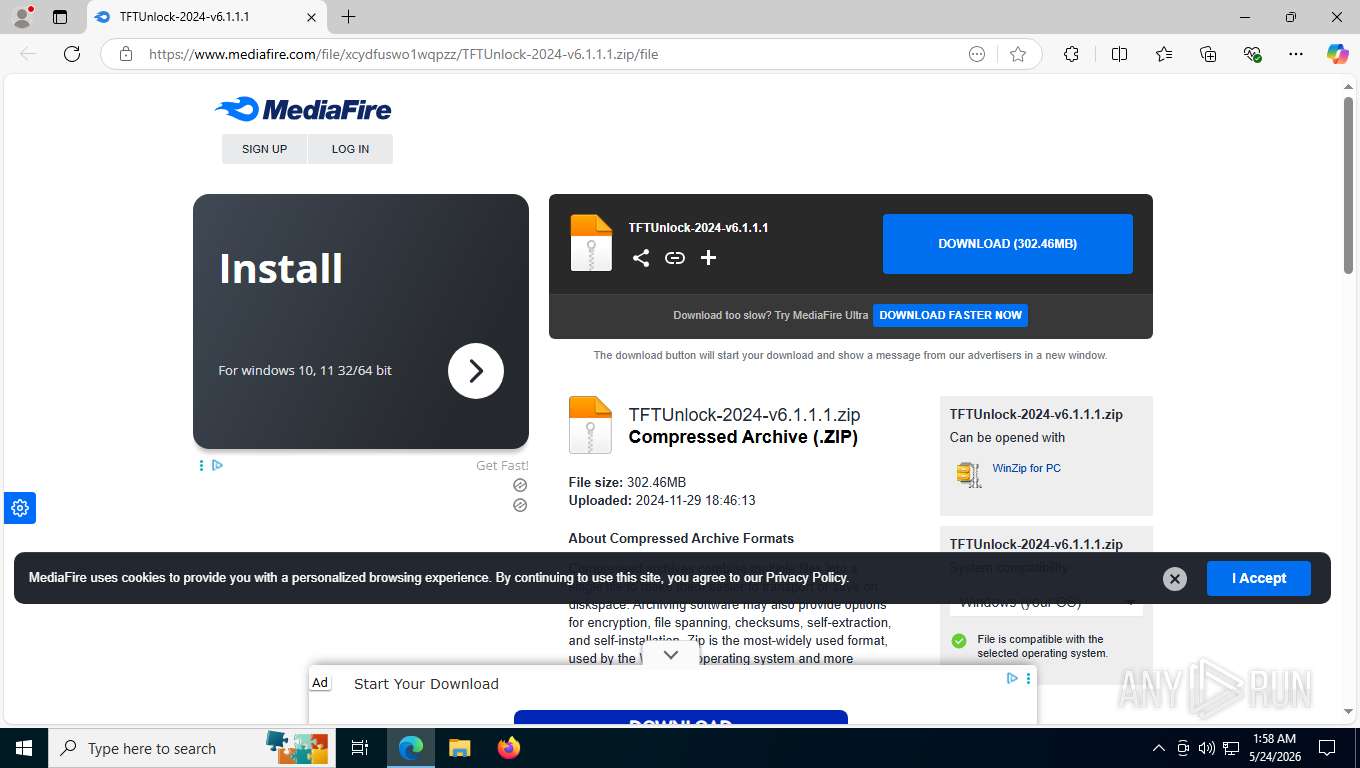Open the feedback smiley icon in address bar

pos(977,54)
